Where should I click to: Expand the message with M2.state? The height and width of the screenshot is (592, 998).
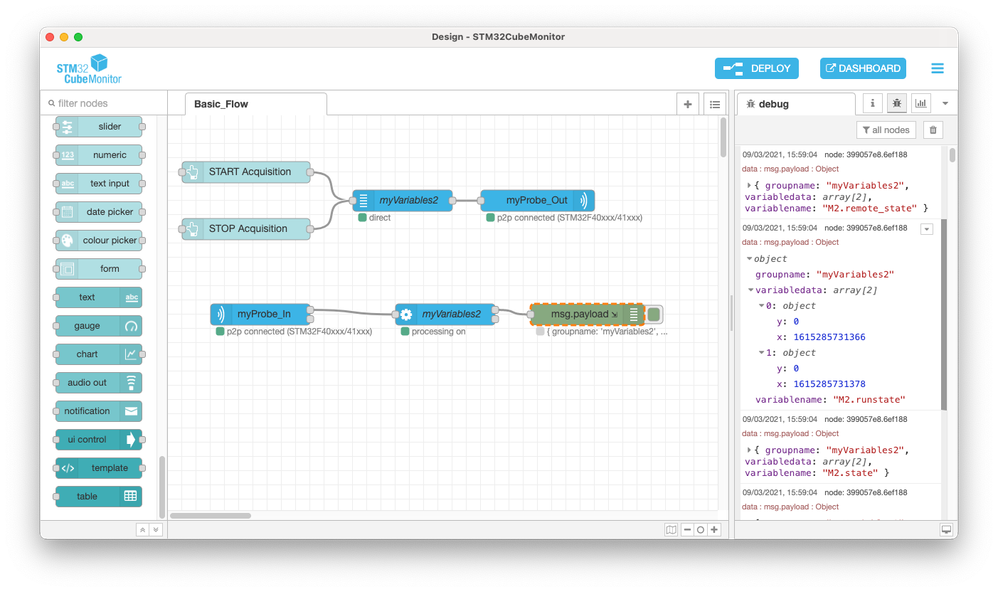tap(749, 449)
